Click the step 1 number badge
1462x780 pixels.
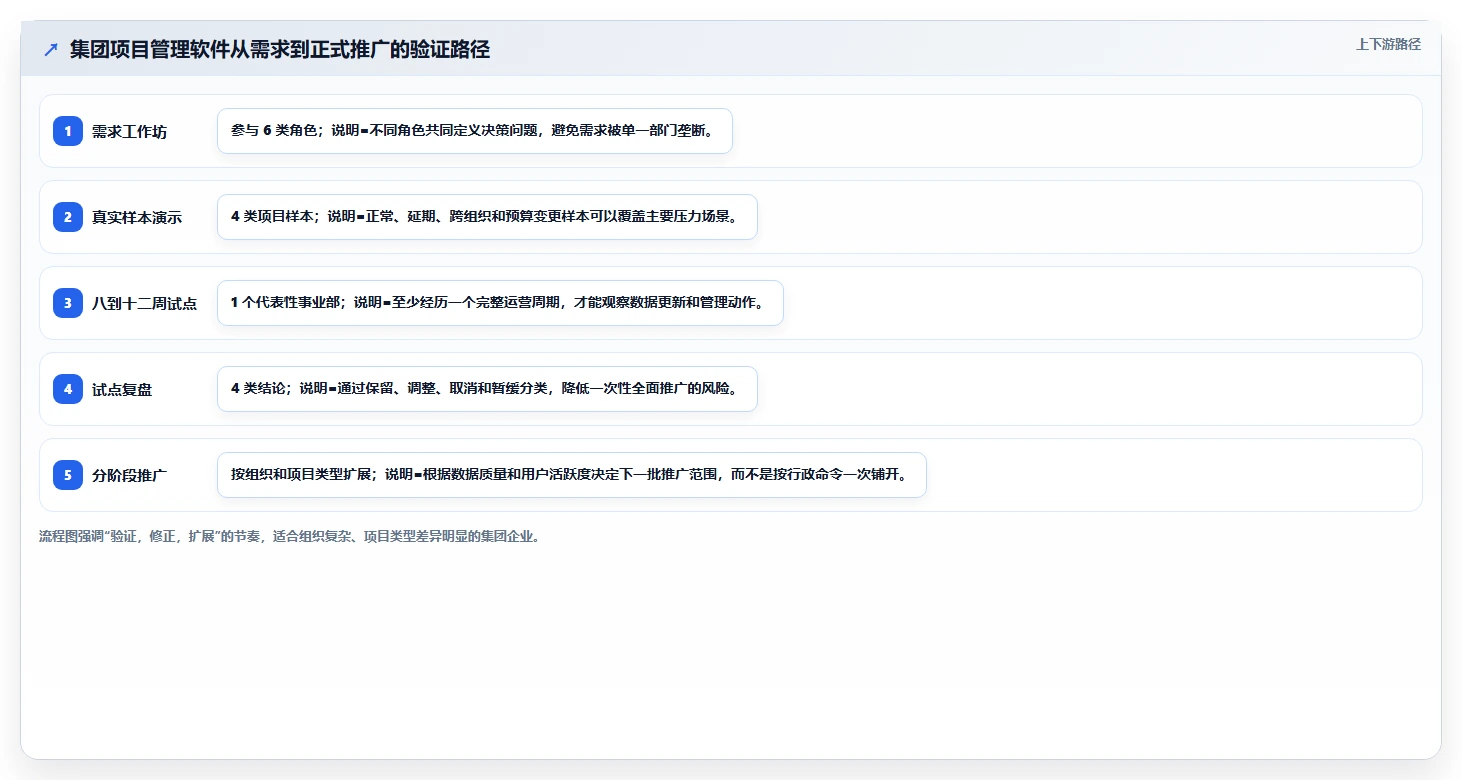coord(68,131)
